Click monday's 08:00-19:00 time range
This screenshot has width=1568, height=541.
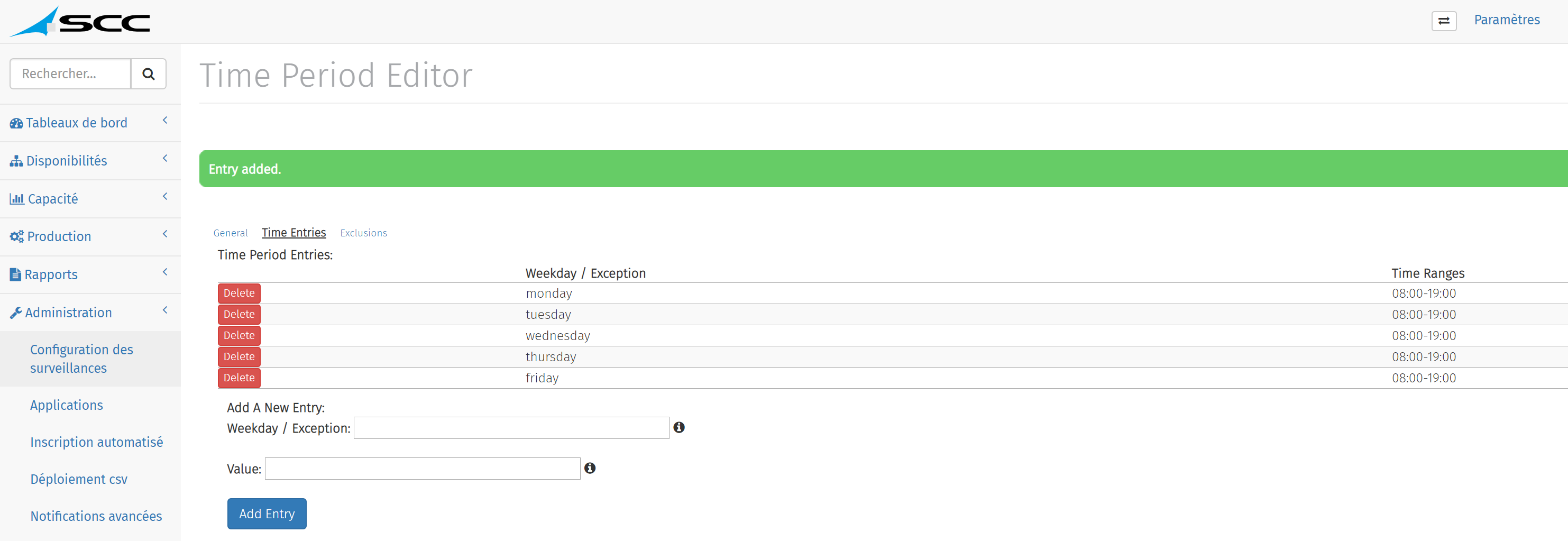tap(1424, 294)
